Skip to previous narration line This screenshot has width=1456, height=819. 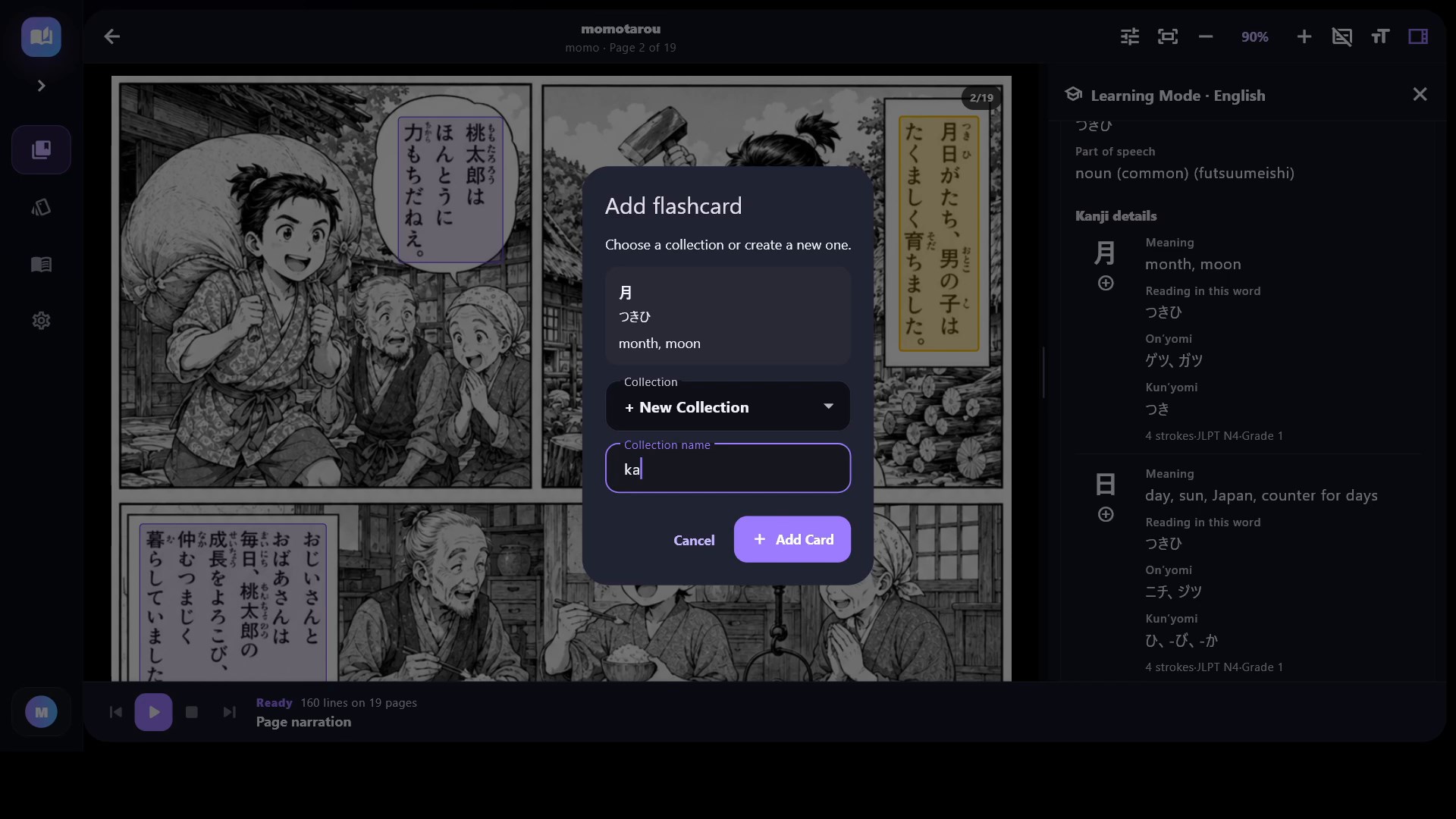[115, 712]
